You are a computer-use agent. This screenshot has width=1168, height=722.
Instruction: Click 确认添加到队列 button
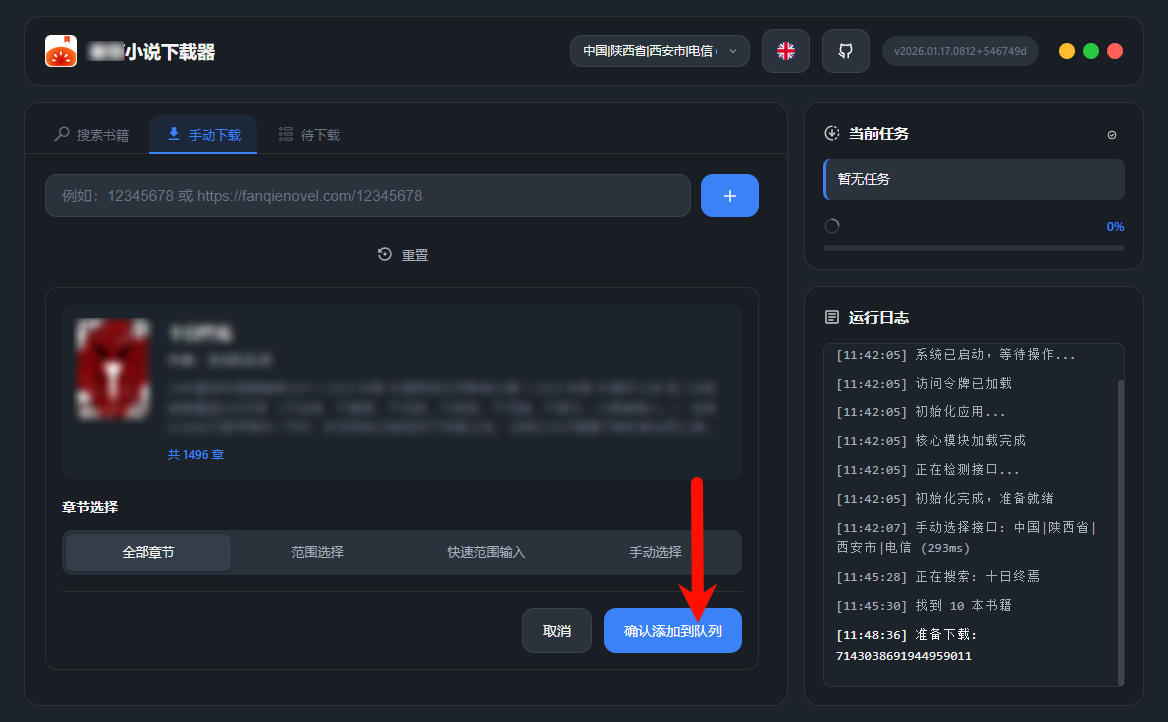click(x=673, y=631)
